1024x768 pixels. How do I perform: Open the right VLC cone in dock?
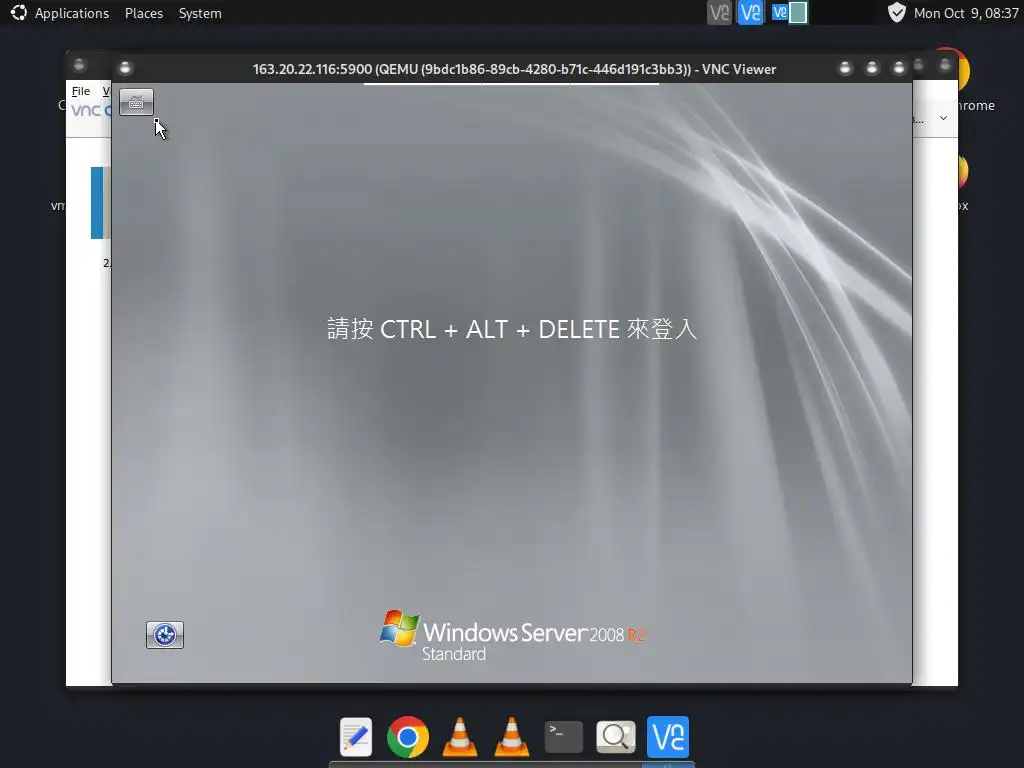[x=511, y=737]
